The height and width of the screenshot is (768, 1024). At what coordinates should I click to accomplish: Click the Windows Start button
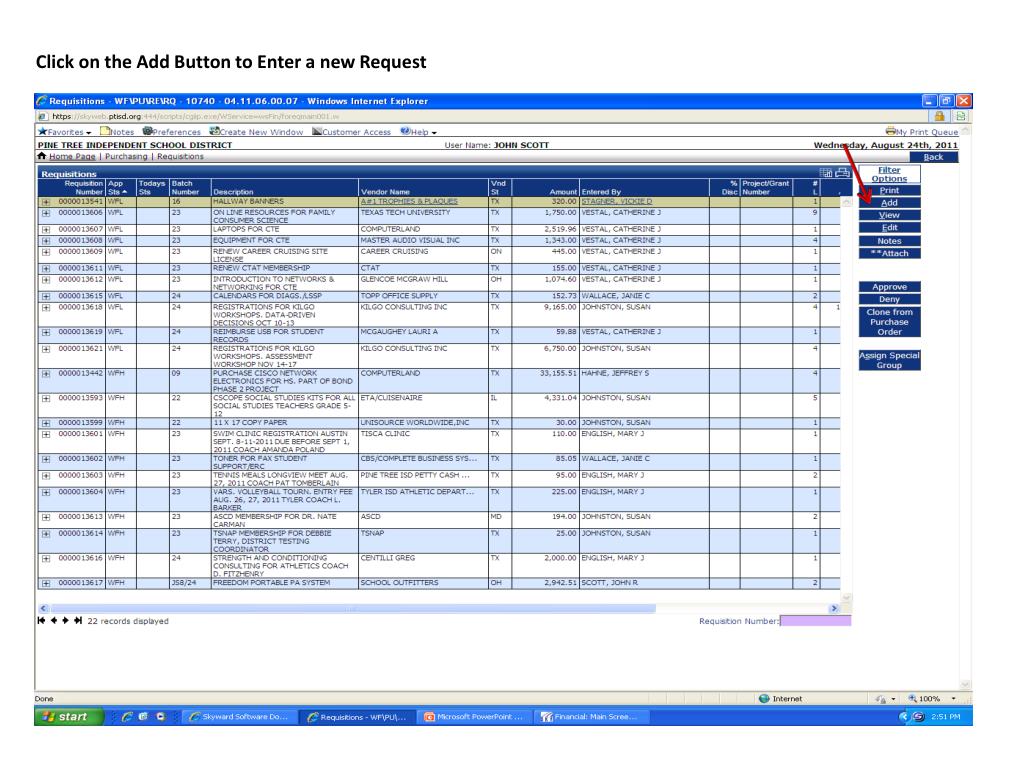[59, 716]
